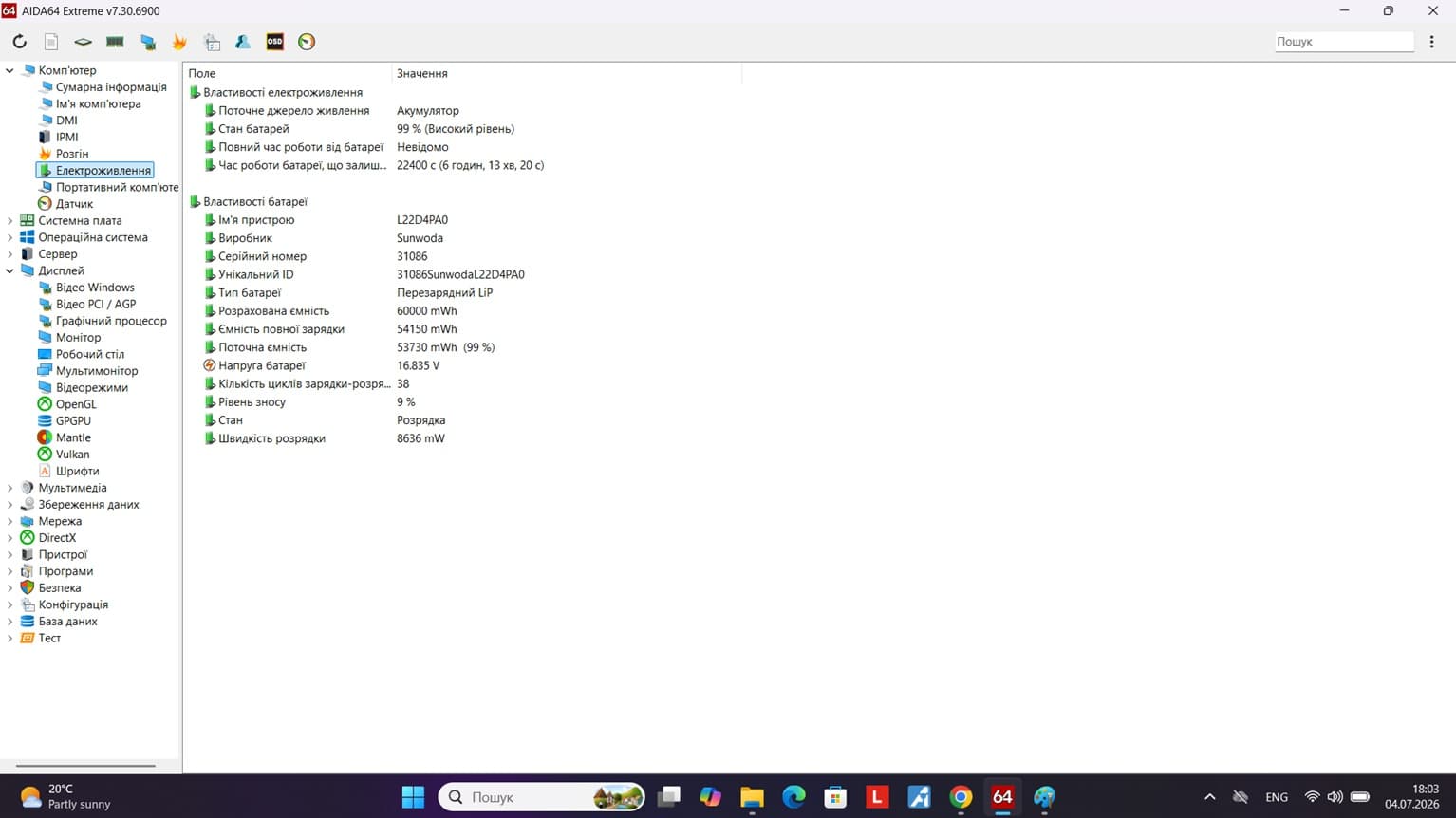Screen dimensions: 1456x818
Task: Open the three-dot menu near search
Action: tap(1431, 42)
